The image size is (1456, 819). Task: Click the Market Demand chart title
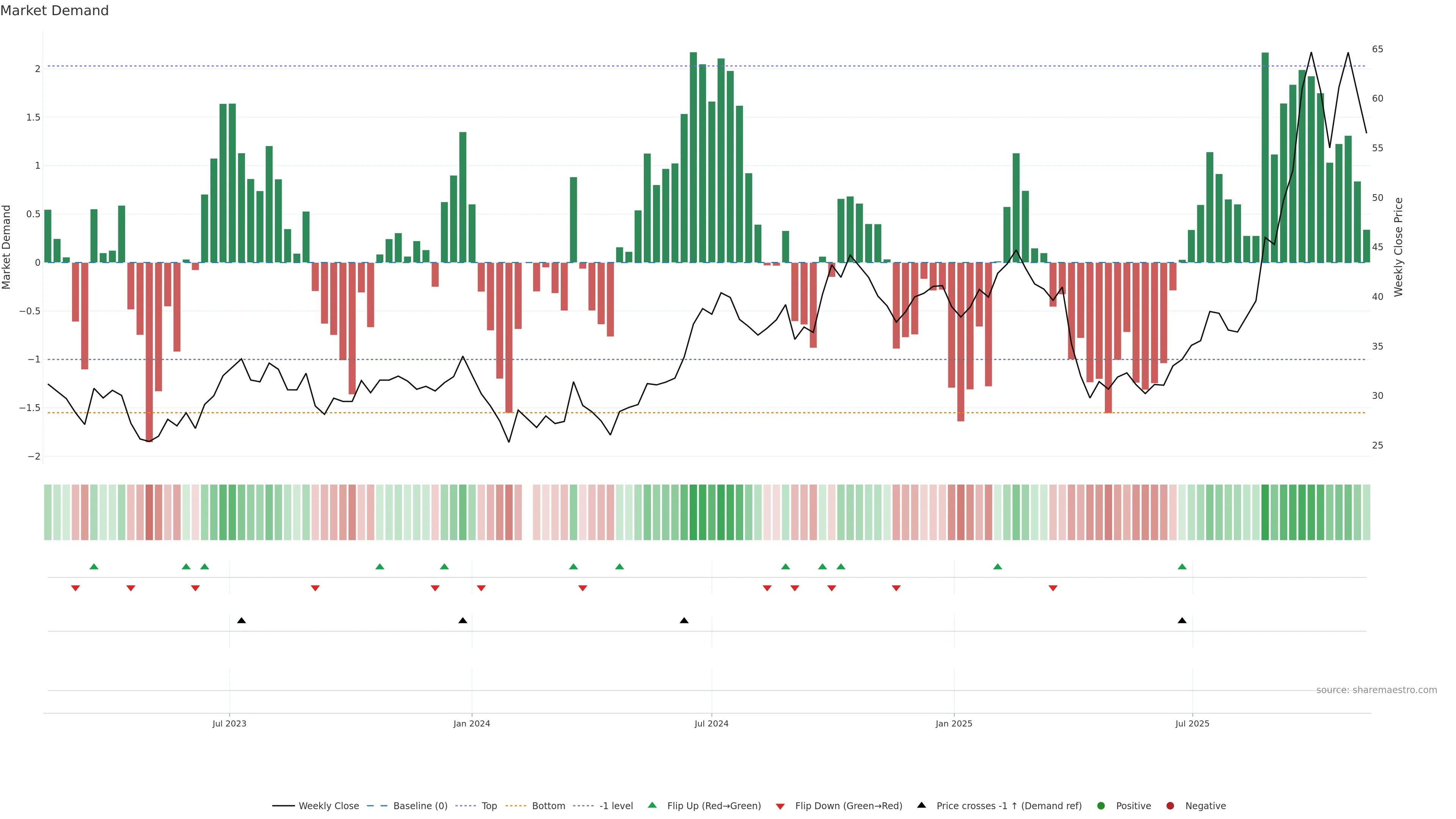tap(54, 11)
